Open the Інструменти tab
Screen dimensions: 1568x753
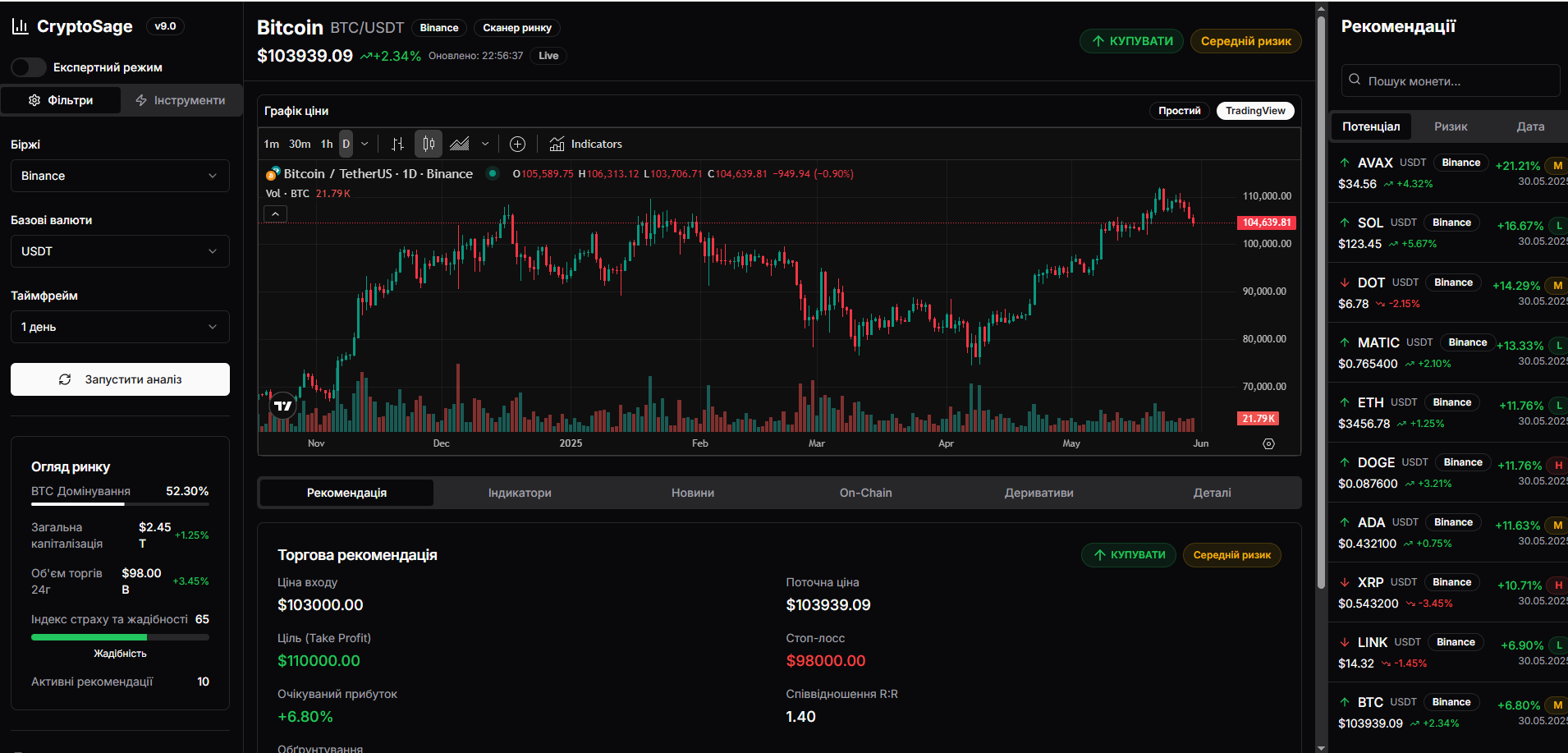point(181,100)
